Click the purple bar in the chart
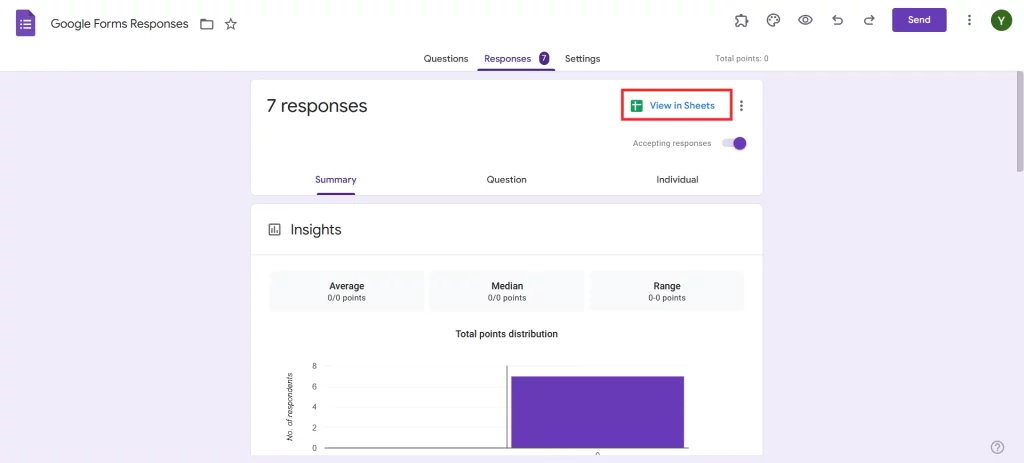Image resolution: width=1024 pixels, height=463 pixels. tap(598, 412)
